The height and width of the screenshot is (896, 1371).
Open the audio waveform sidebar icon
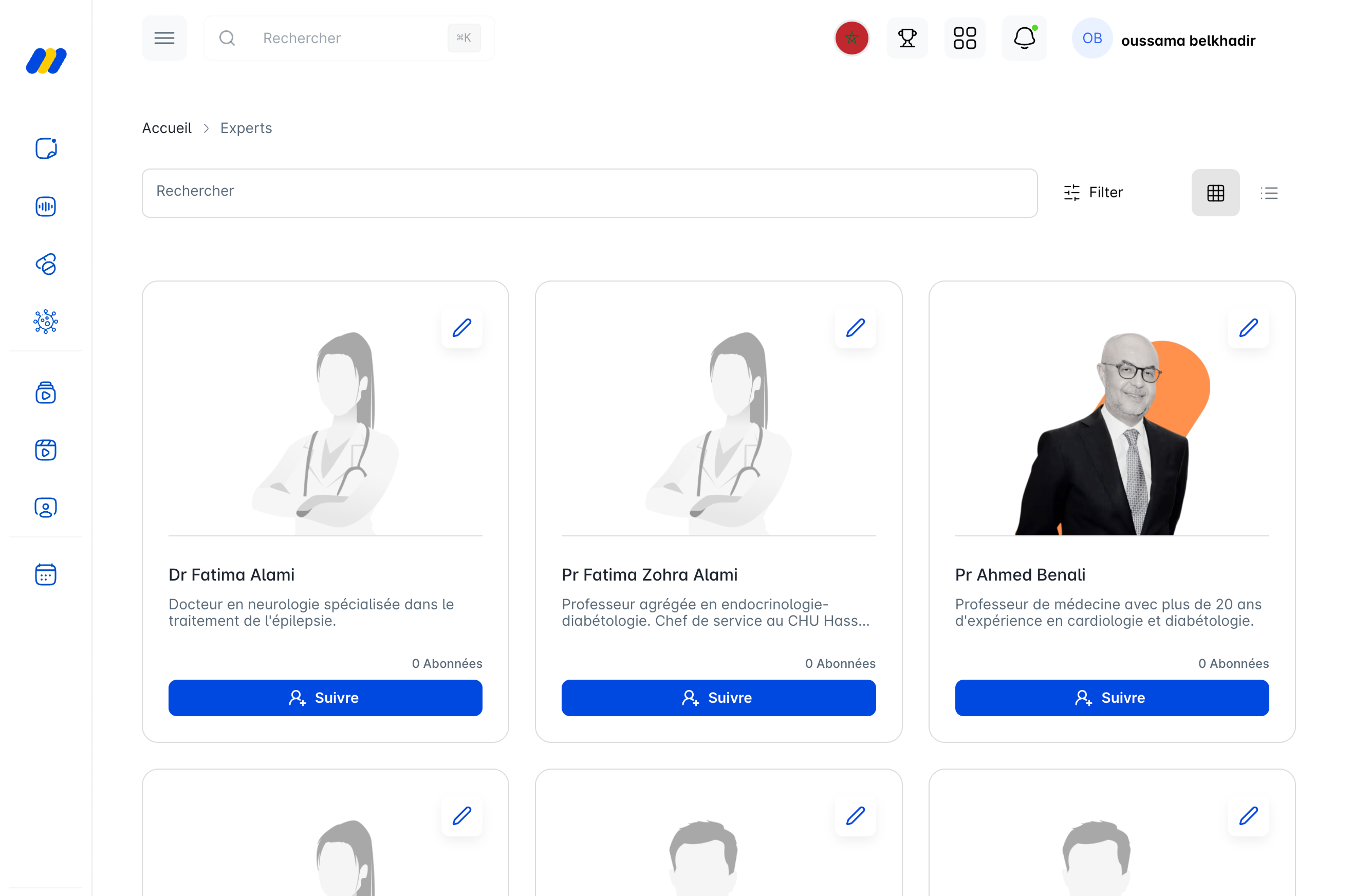[46, 206]
